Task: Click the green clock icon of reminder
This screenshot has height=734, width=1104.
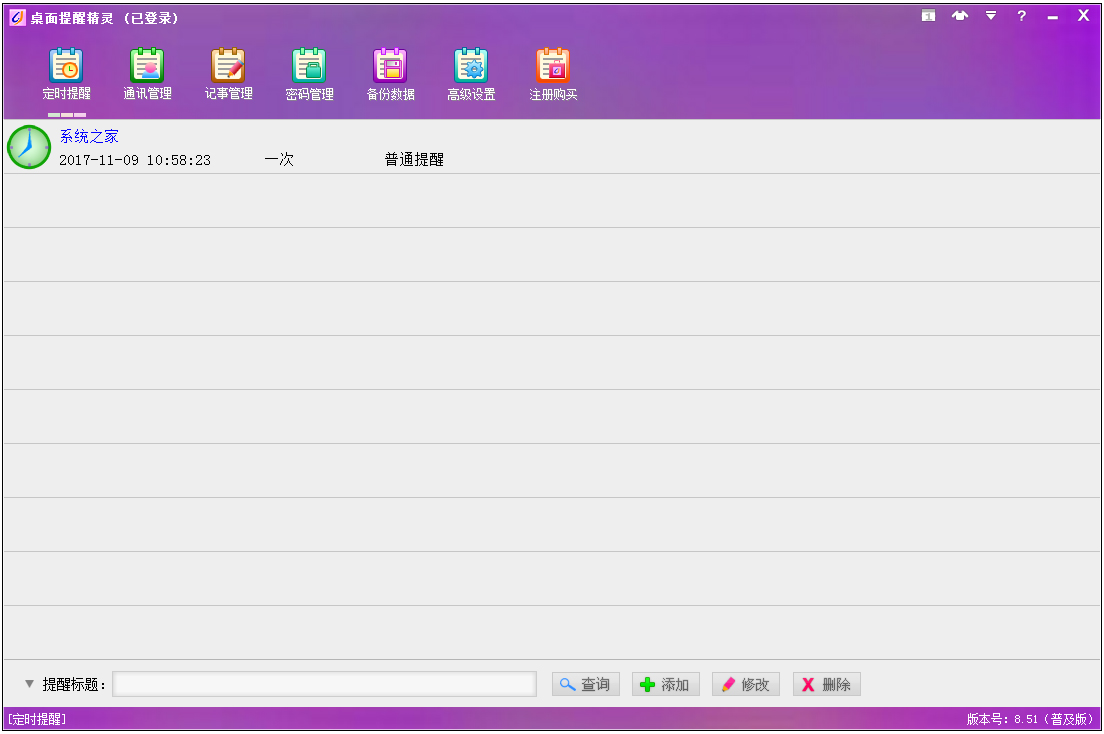Action: [x=29, y=147]
